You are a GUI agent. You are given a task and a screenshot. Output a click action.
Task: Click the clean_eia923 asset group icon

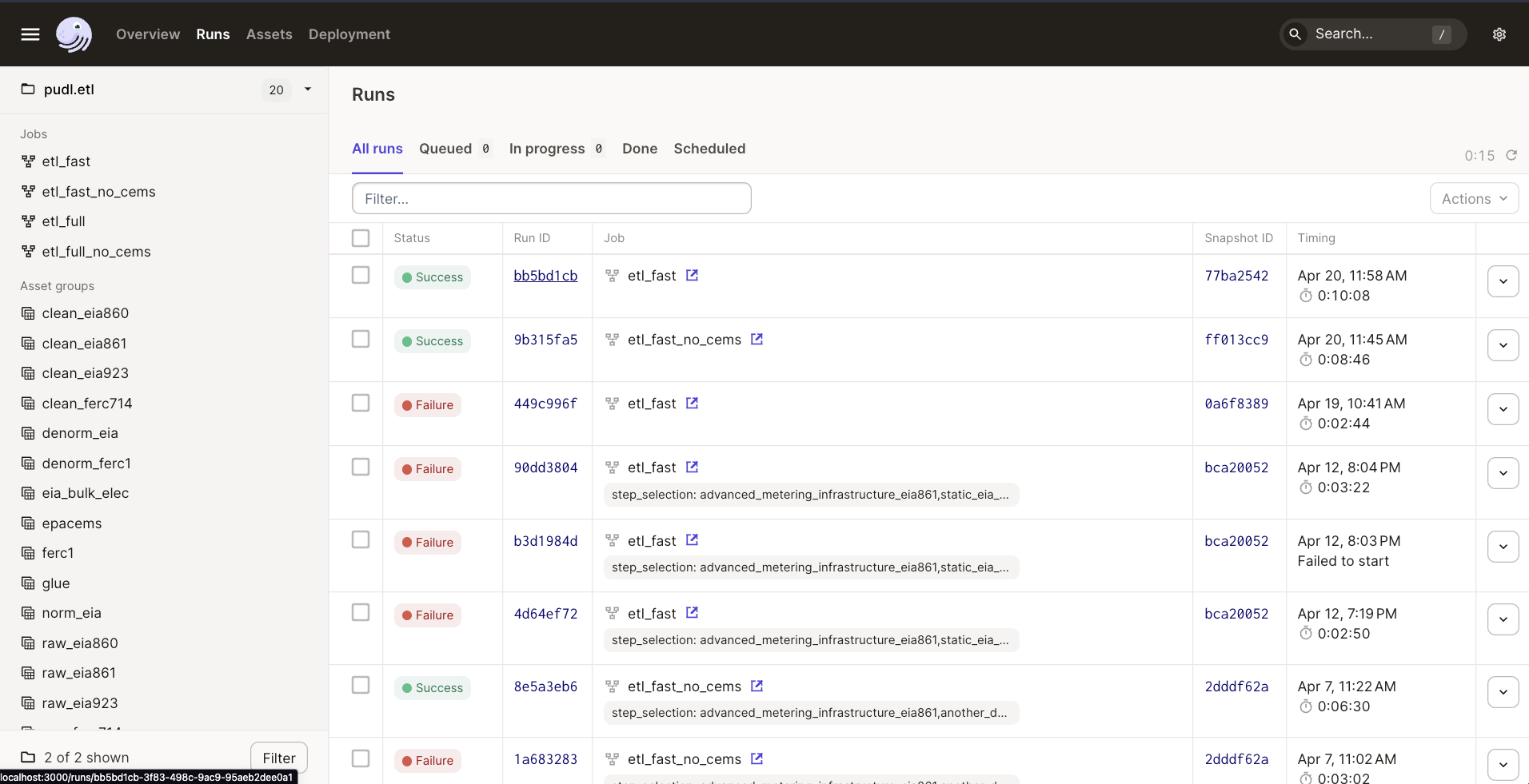[x=28, y=373]
